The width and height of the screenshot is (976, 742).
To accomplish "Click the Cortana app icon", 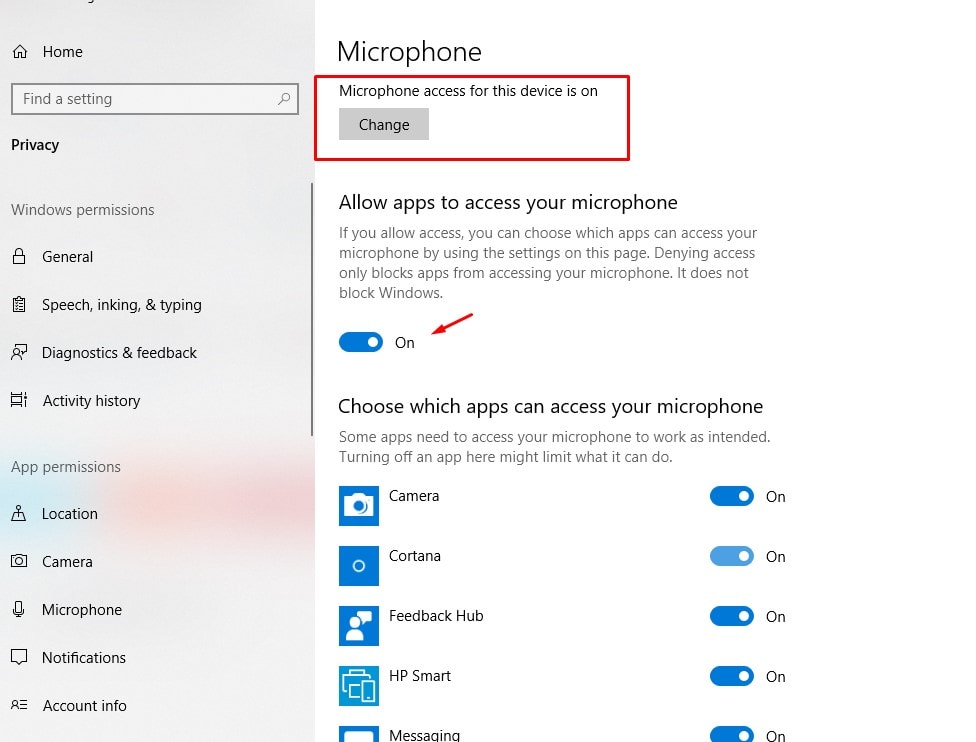I will coord(359,566).
